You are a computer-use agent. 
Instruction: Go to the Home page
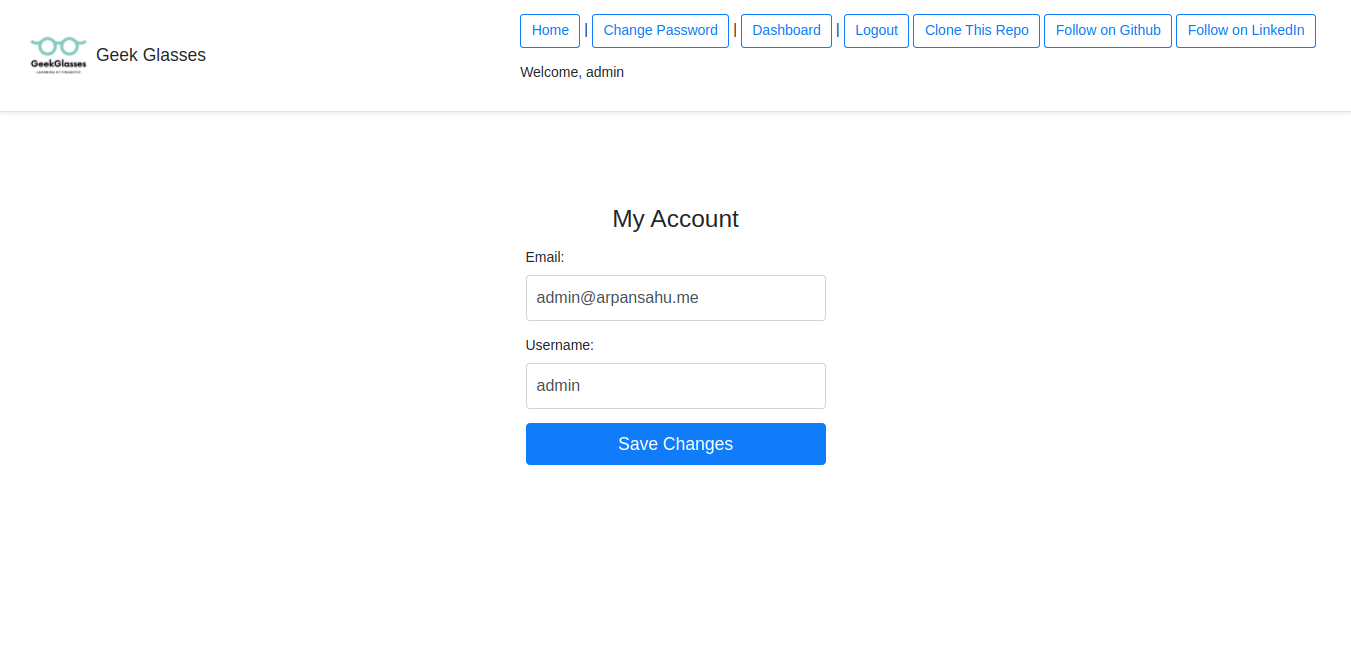(550, 31)
